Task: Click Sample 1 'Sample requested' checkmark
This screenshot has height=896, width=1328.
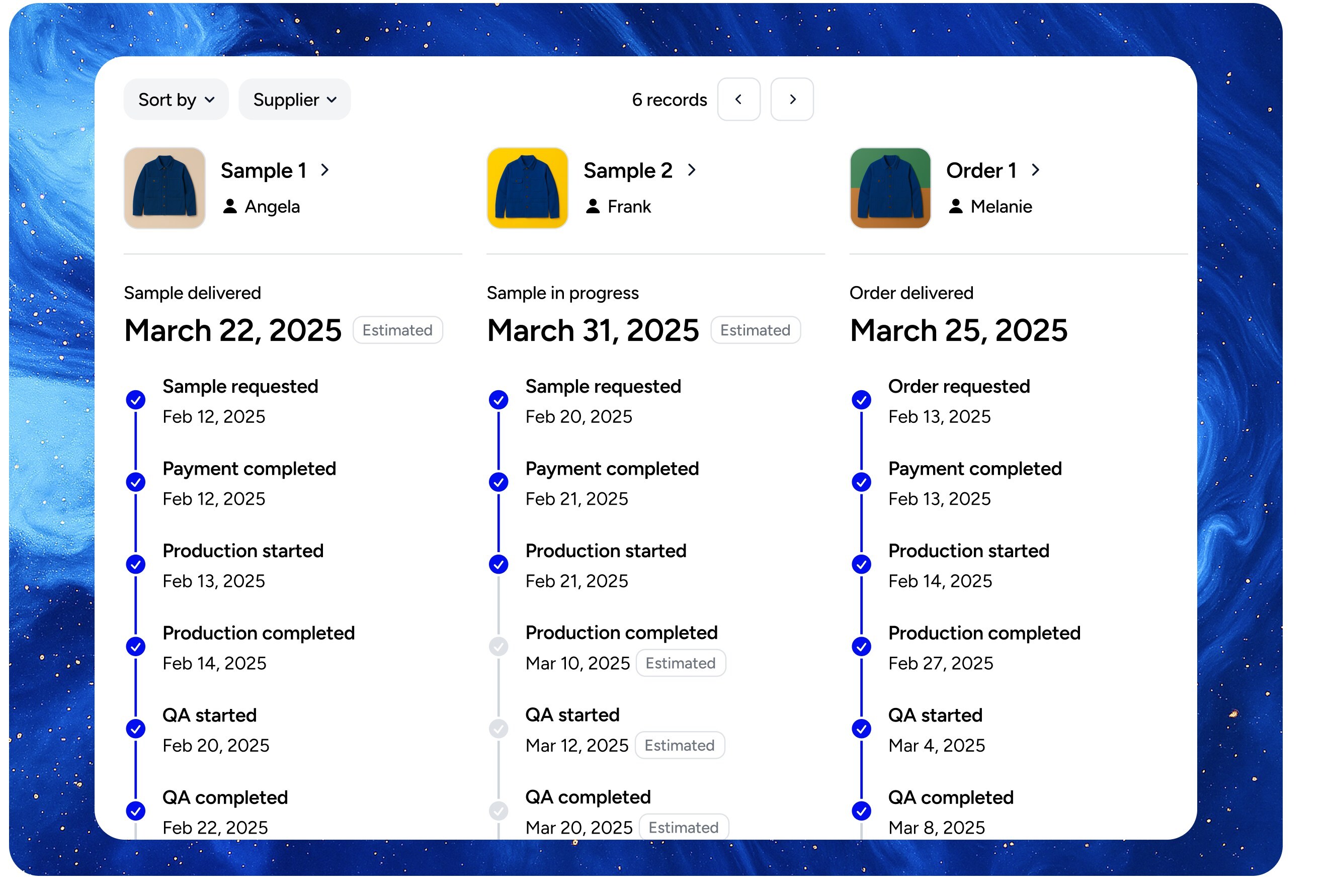Action: pos(135,400)
